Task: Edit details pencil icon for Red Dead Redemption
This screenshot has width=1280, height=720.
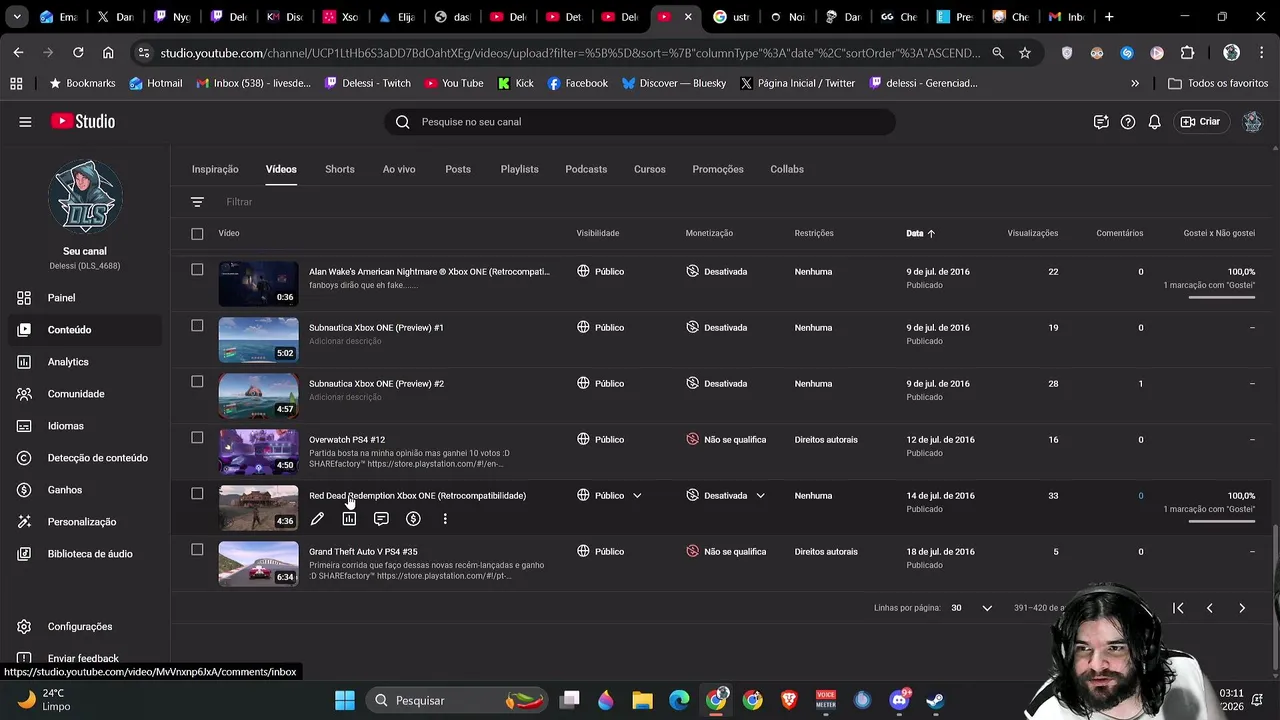Action: coord(317,519)
